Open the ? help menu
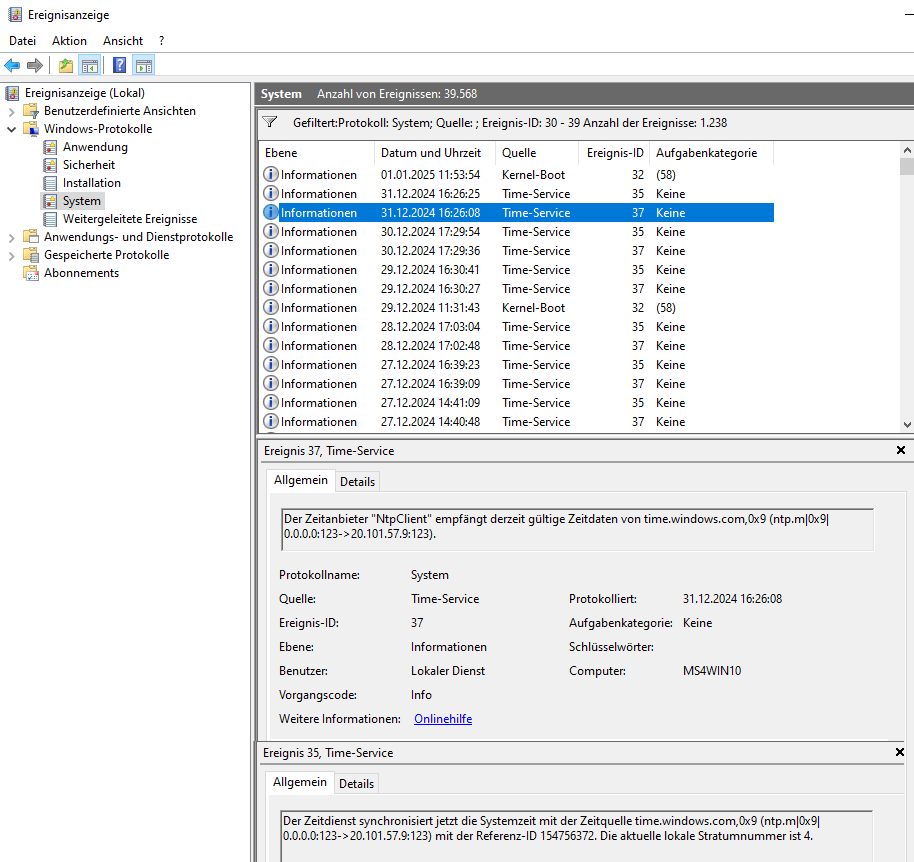Viewport: 914px width, 862px height. coord(161,41)
